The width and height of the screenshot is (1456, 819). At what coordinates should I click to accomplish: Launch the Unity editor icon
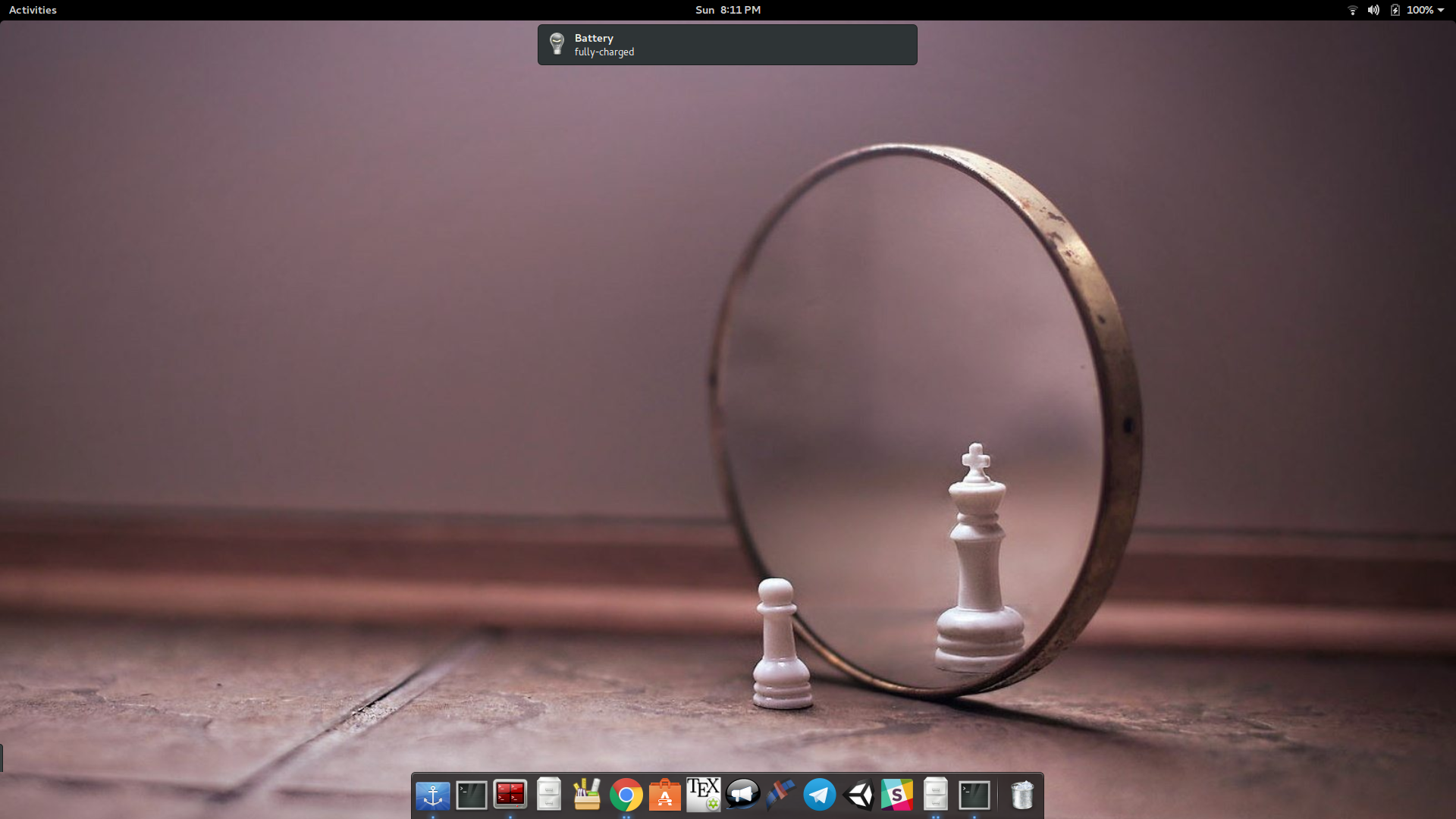(858, 795)
